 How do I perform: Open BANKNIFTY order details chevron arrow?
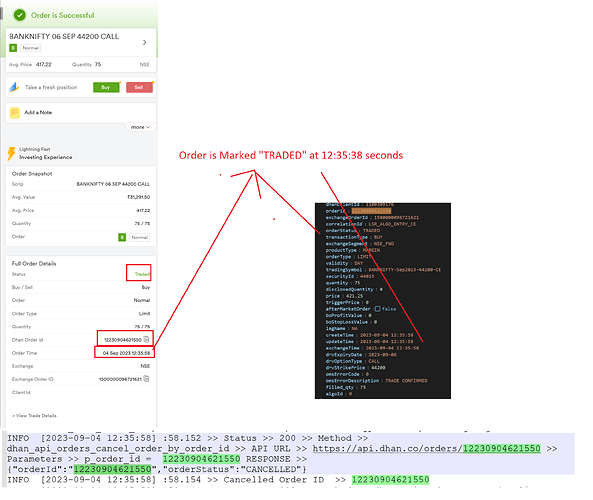[144, 42]
